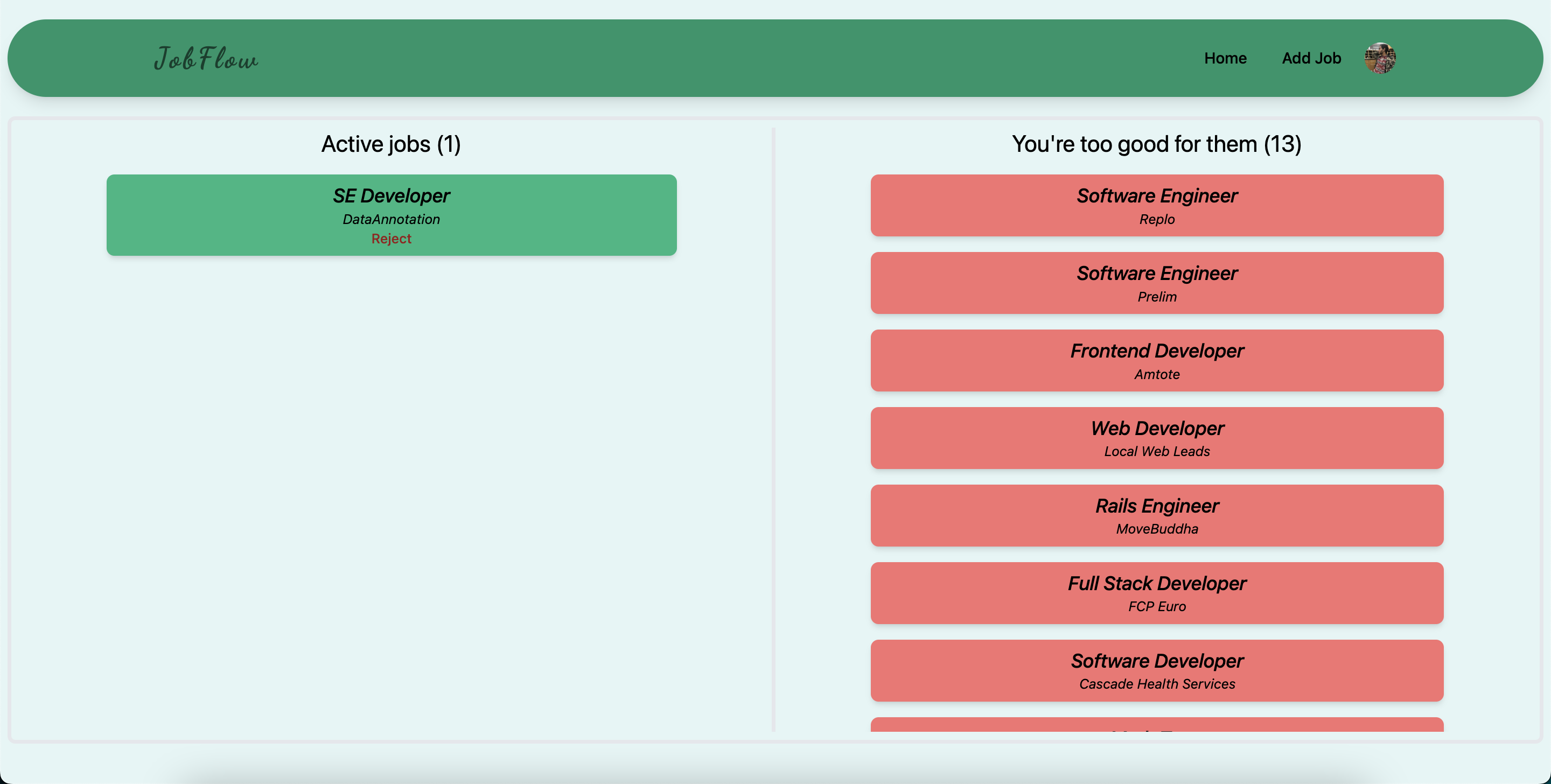Click the 'MoveBuddha' company name

(x=1157, y=529)
